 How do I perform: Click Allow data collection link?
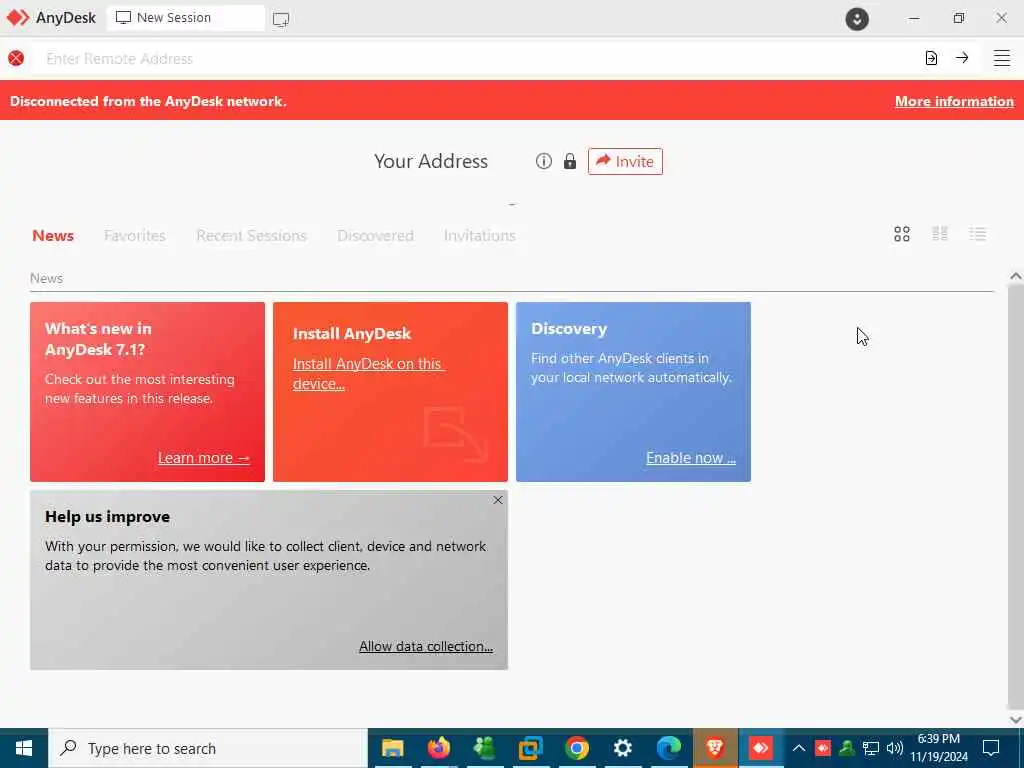pyautogui.click(x=426, y=646)
